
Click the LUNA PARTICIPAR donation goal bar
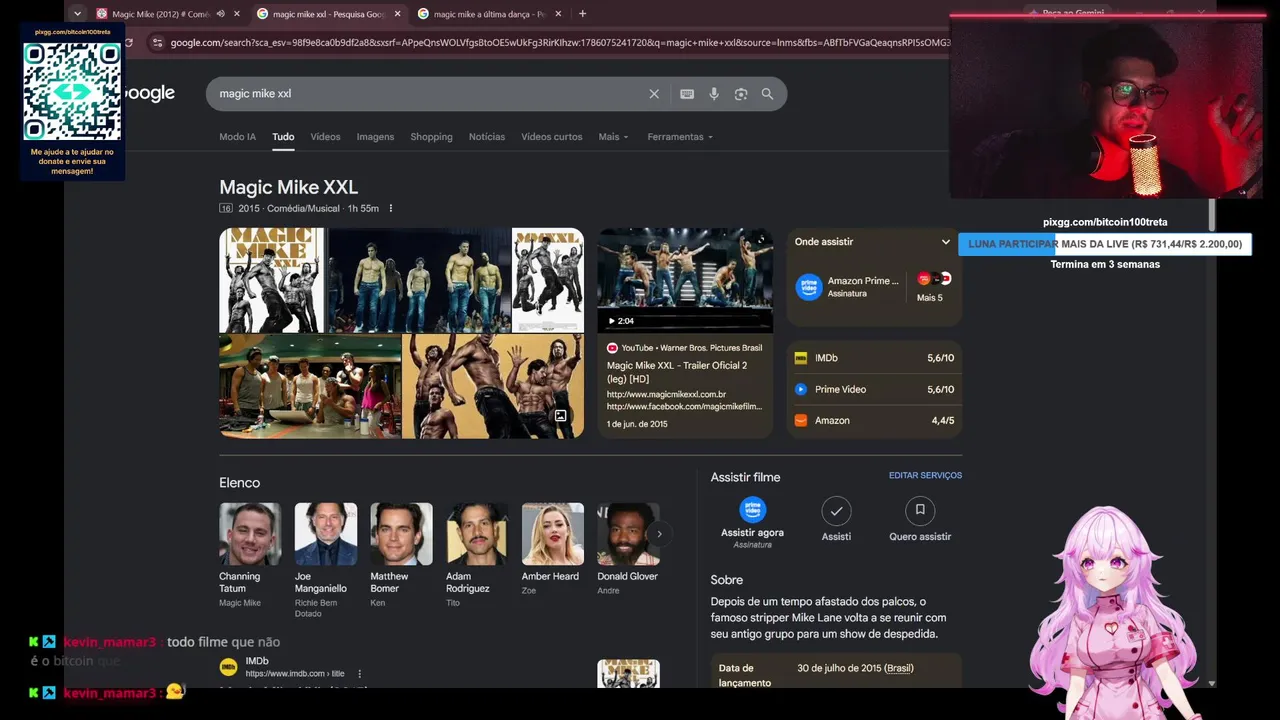1105,244
